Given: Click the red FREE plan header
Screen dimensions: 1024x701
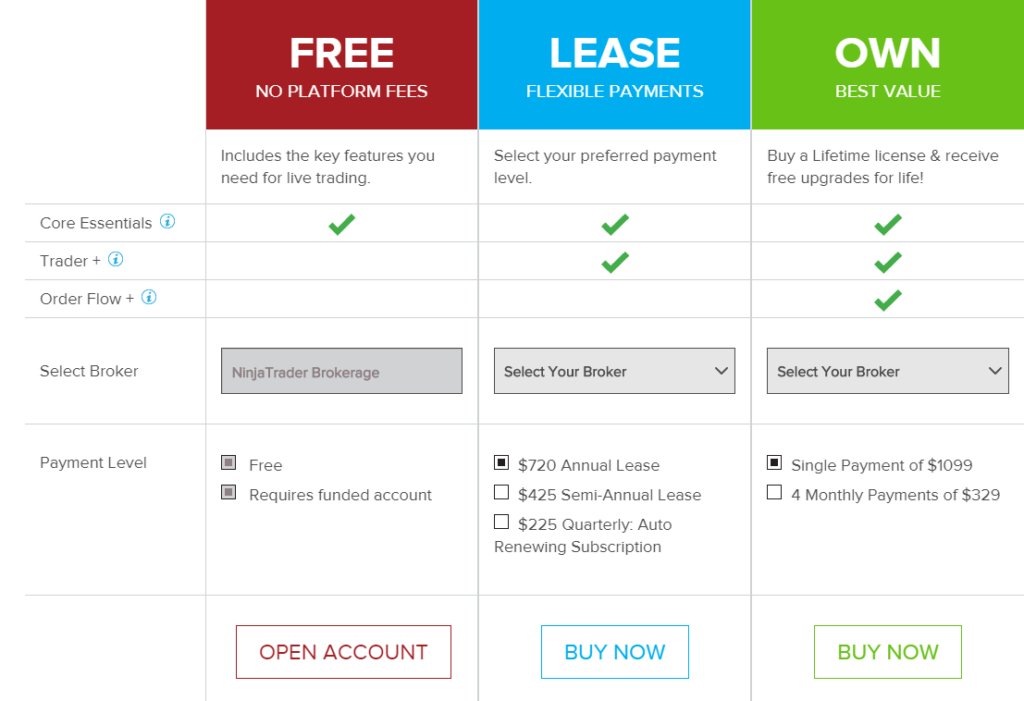Looking at the screenshot, I should click(341, 65).
